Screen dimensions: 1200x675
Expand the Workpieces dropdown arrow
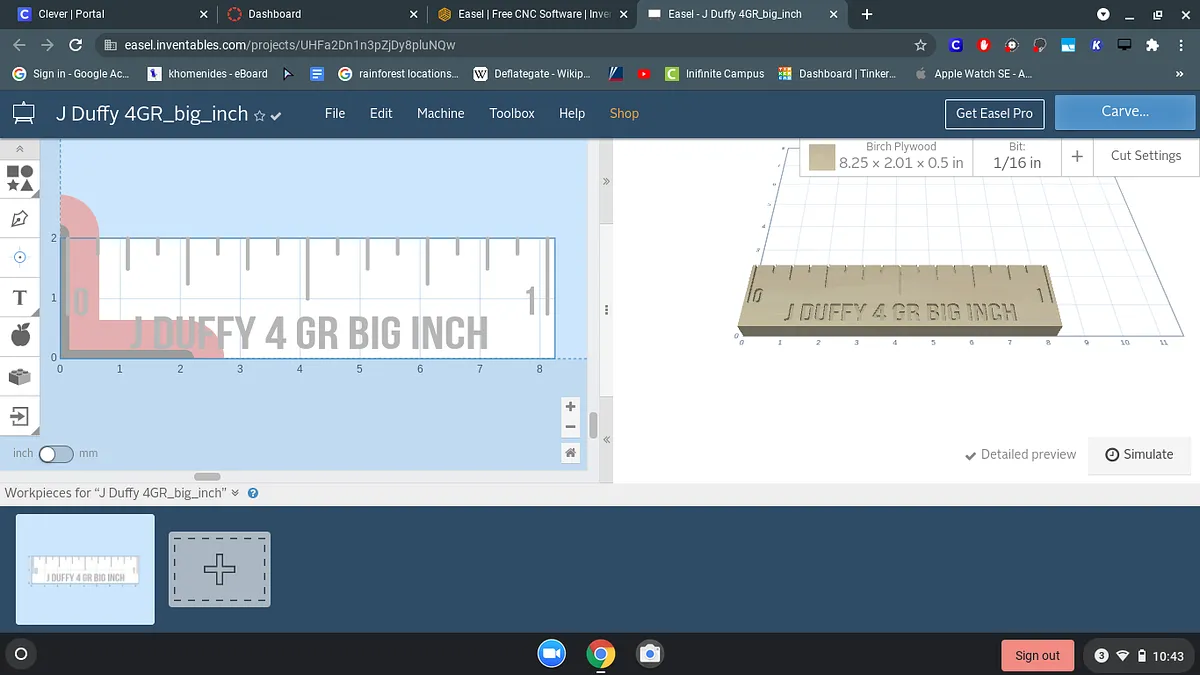pos(236,493)
